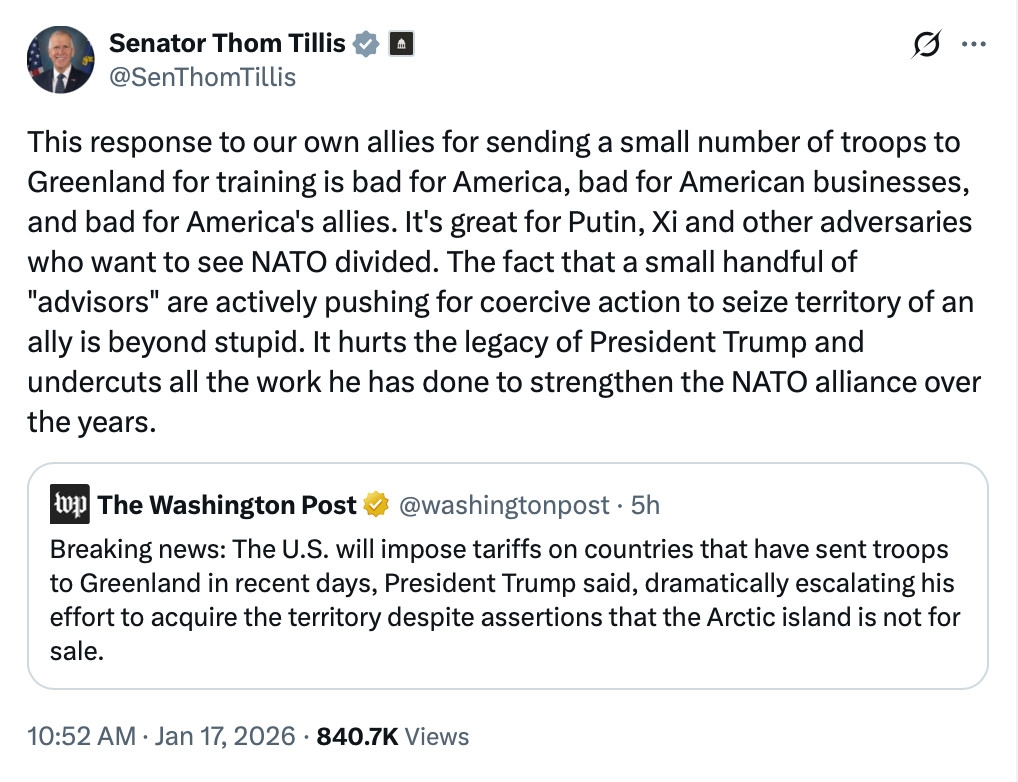The image size is (1018, 782).
Task: Click the blue verified badge beside Thom Tillis
Action: [366, 44]
